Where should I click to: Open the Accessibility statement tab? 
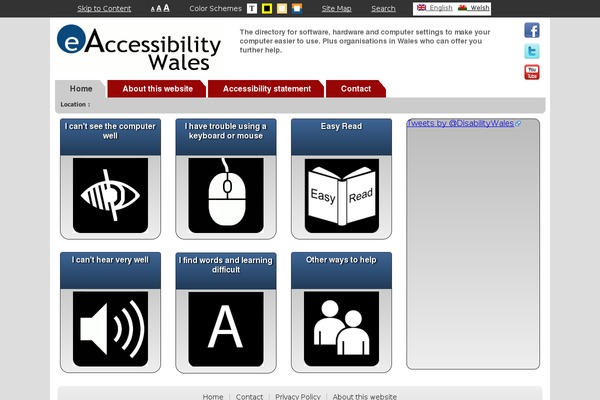tap(267, 89)
